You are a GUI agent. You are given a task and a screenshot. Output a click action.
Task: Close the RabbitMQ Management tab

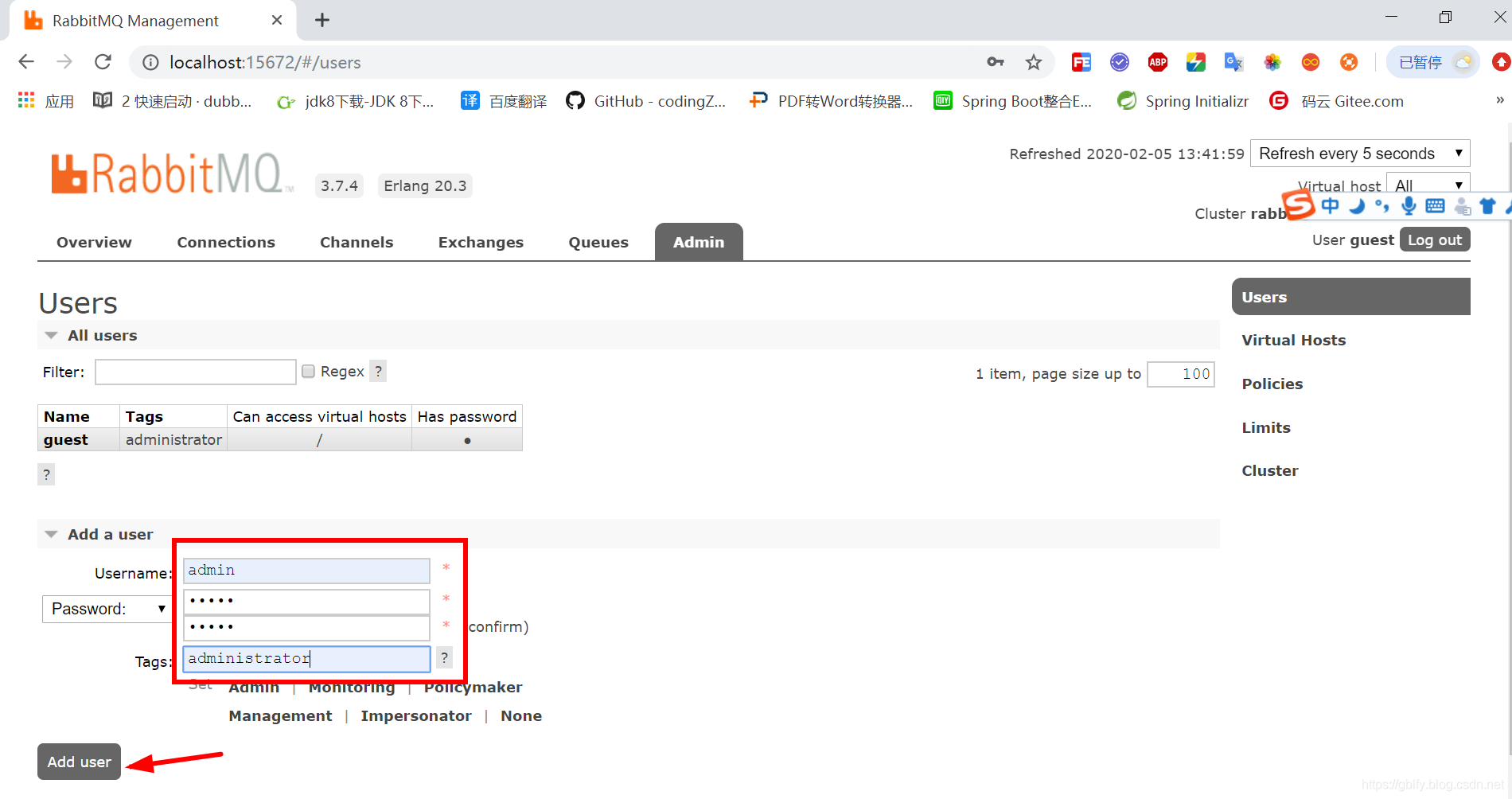pyautogui.click(x=277, y=20)
